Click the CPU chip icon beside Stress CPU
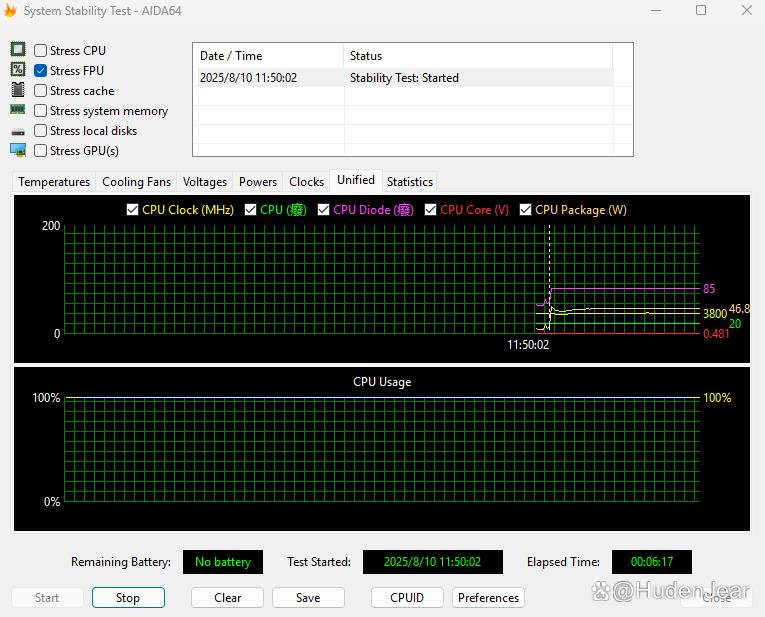The height and width of the screenshot is (617, 765). [x=18, y=50]
